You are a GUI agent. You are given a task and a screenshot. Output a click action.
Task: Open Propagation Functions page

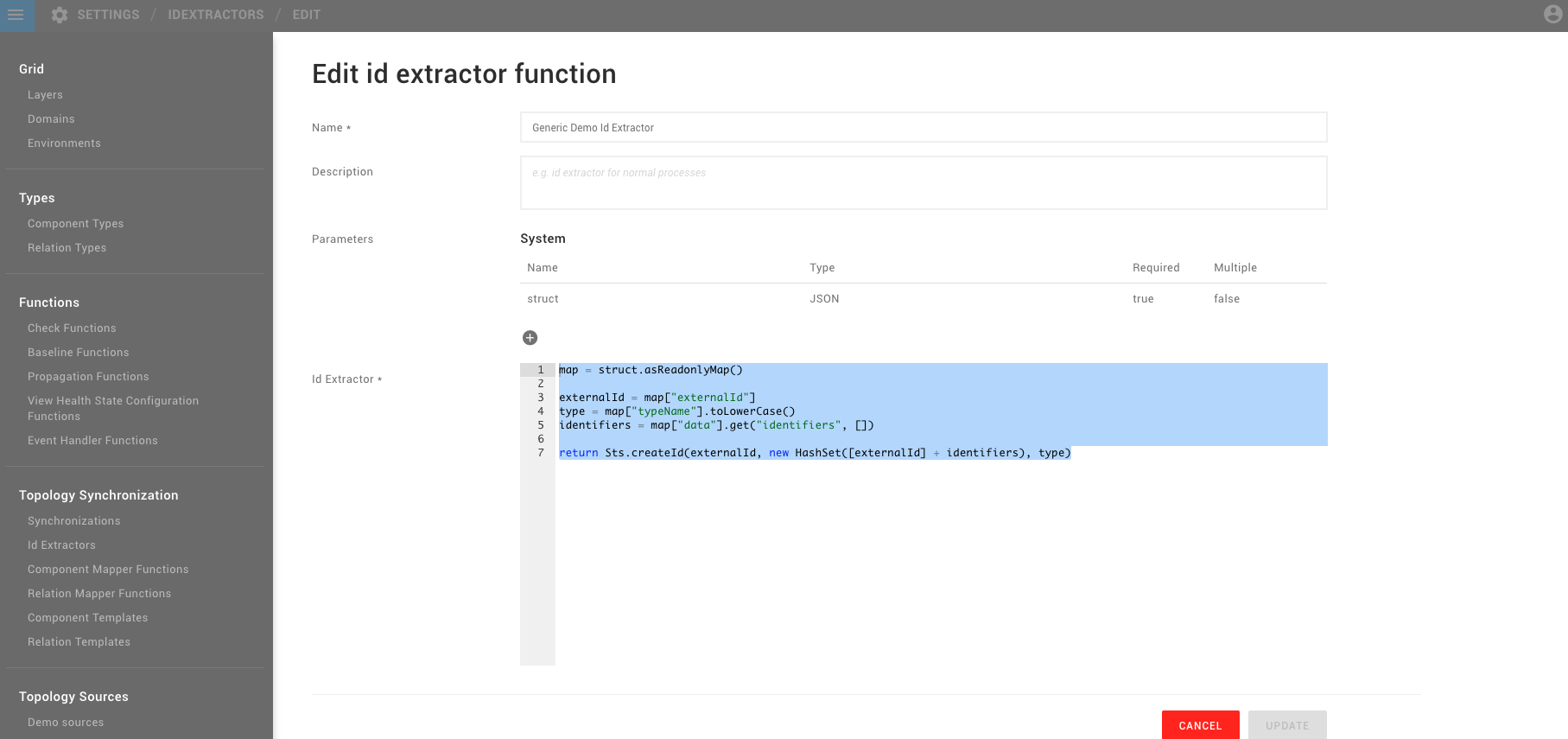tap(88, 377)
